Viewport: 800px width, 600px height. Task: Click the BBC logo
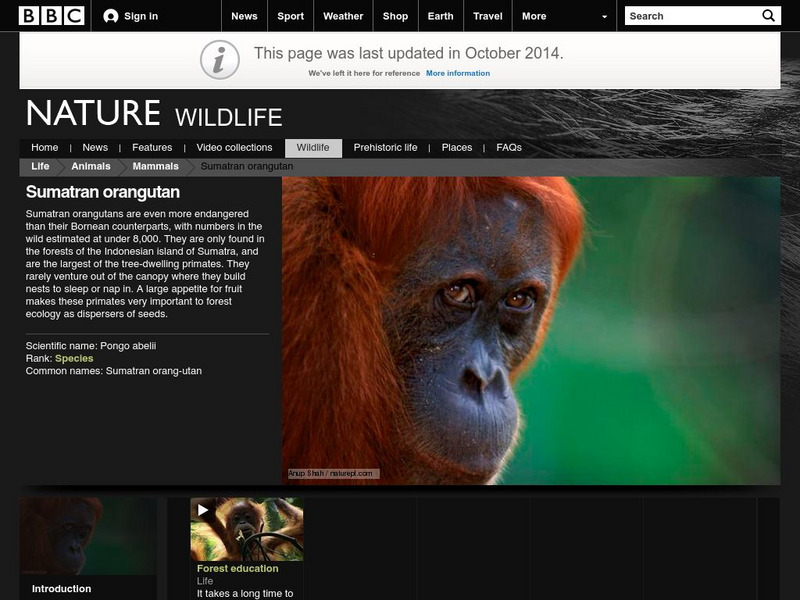pos(52,16)
